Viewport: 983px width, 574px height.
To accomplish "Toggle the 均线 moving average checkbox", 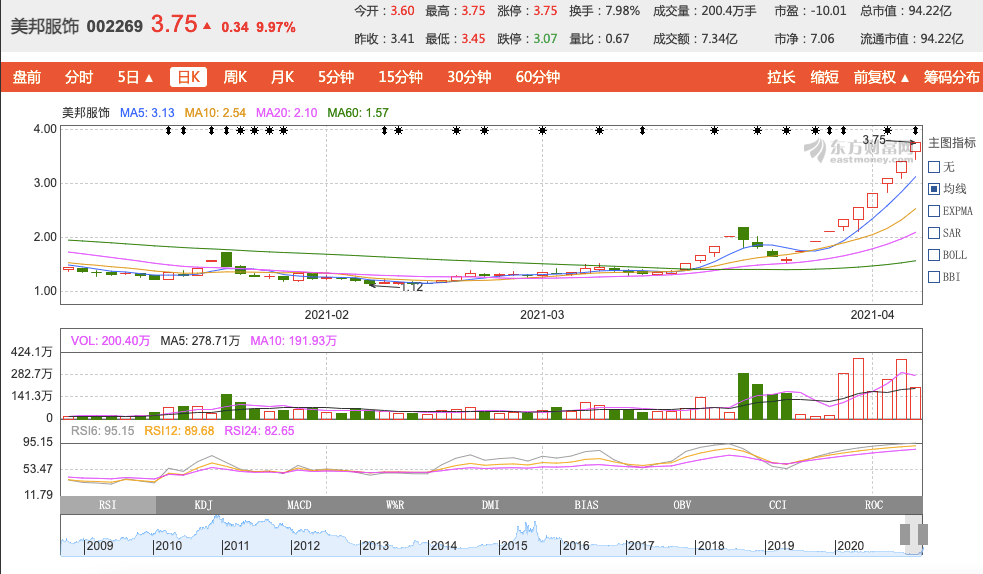I will [934, 189].
